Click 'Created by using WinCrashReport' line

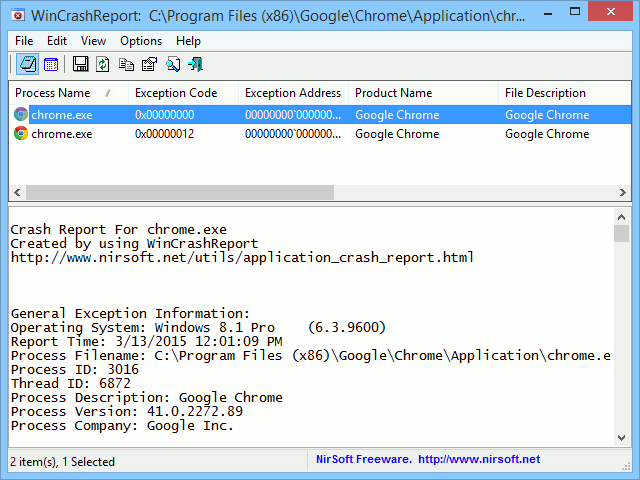pyautogui.click(x=134, y=244)
